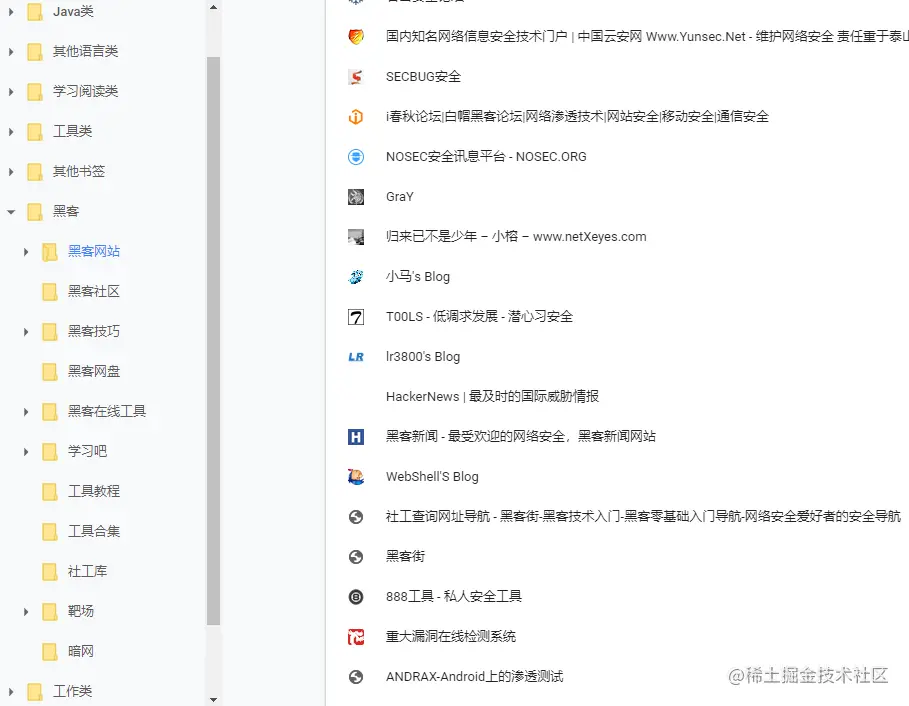Image resolution: width=909 pixels, height=706 pixels.
Task: Select the 工具合集 folder
Action: (94, 532)
